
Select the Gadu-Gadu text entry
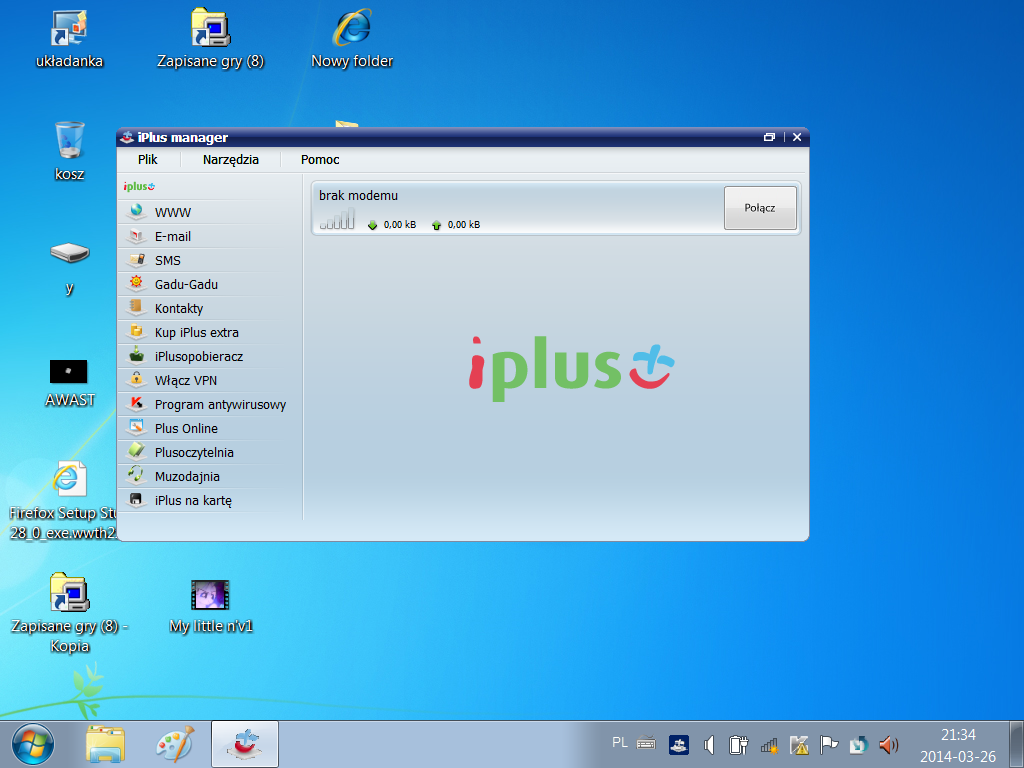tap(186, 284)
